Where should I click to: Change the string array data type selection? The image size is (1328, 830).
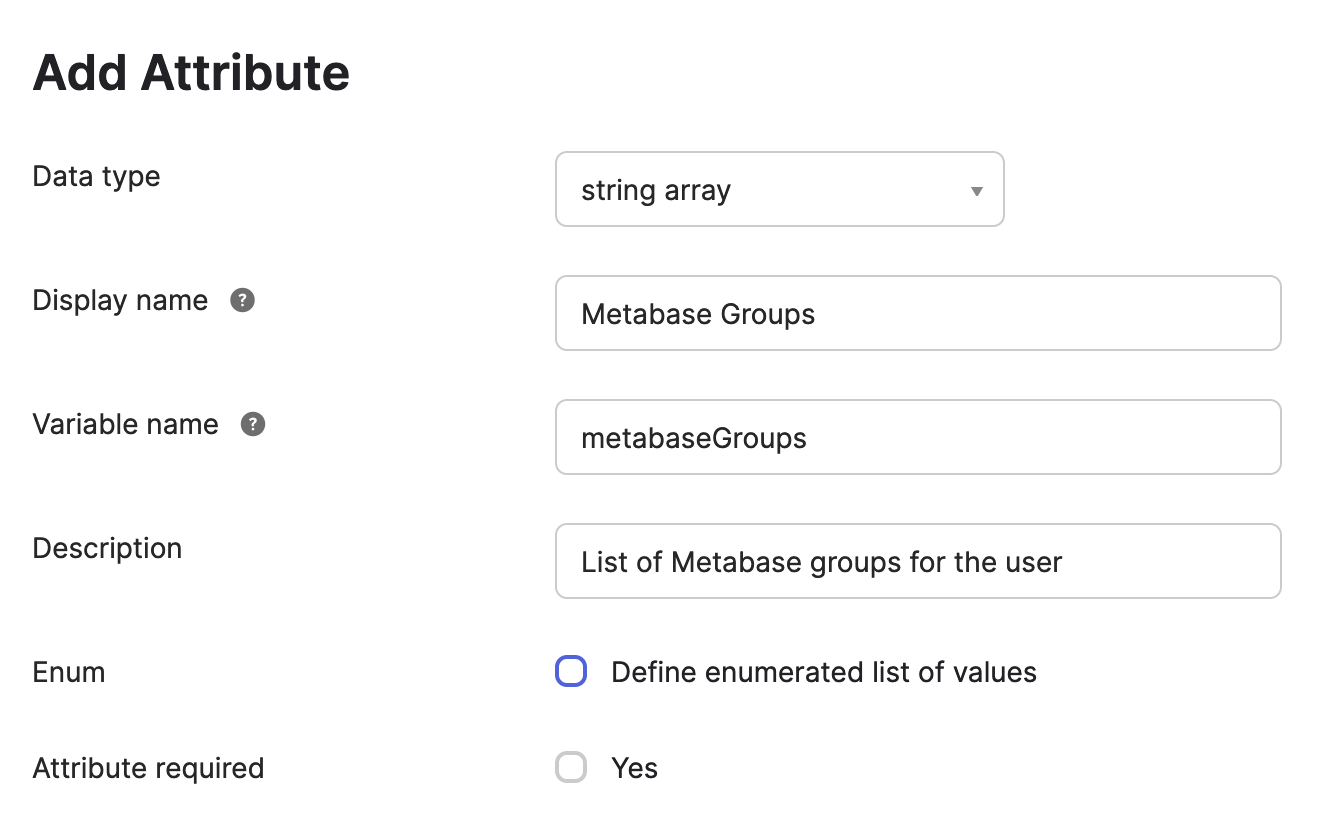(780, 189)
